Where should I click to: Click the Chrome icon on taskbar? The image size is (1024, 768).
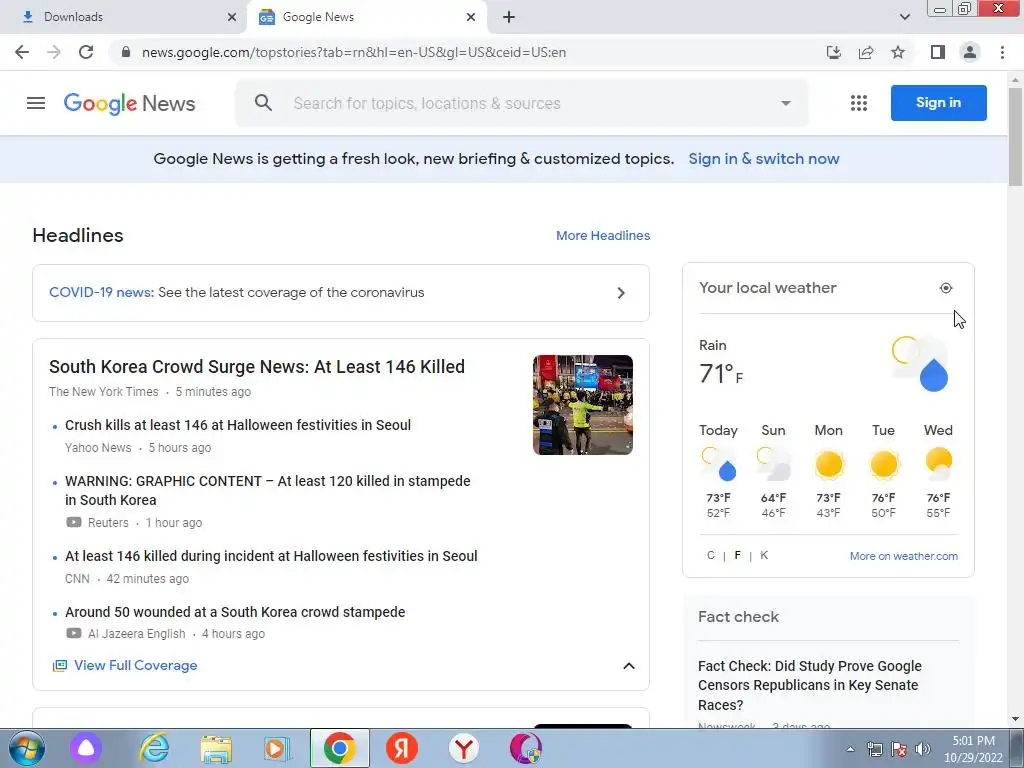point(340,748)
